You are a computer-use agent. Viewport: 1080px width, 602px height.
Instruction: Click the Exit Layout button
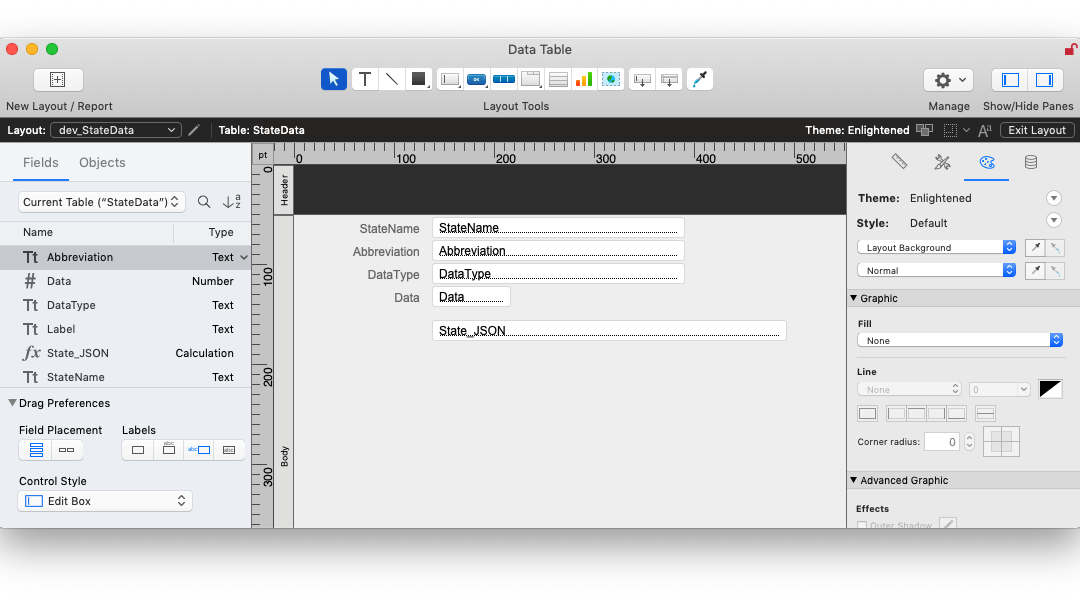coord(1037,129)
